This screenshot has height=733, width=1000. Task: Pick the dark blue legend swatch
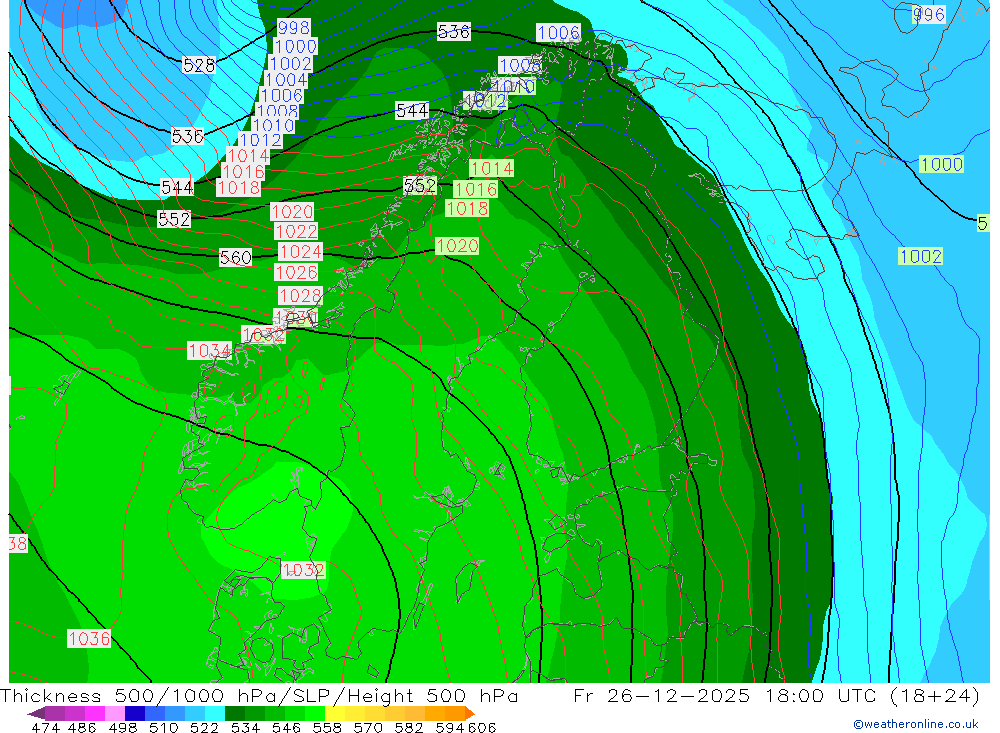coord(135,713)
